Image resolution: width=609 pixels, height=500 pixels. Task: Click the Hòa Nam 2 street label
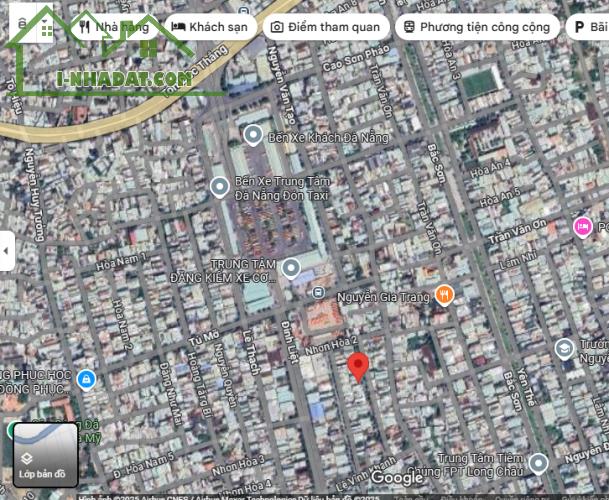pos(122,326)
